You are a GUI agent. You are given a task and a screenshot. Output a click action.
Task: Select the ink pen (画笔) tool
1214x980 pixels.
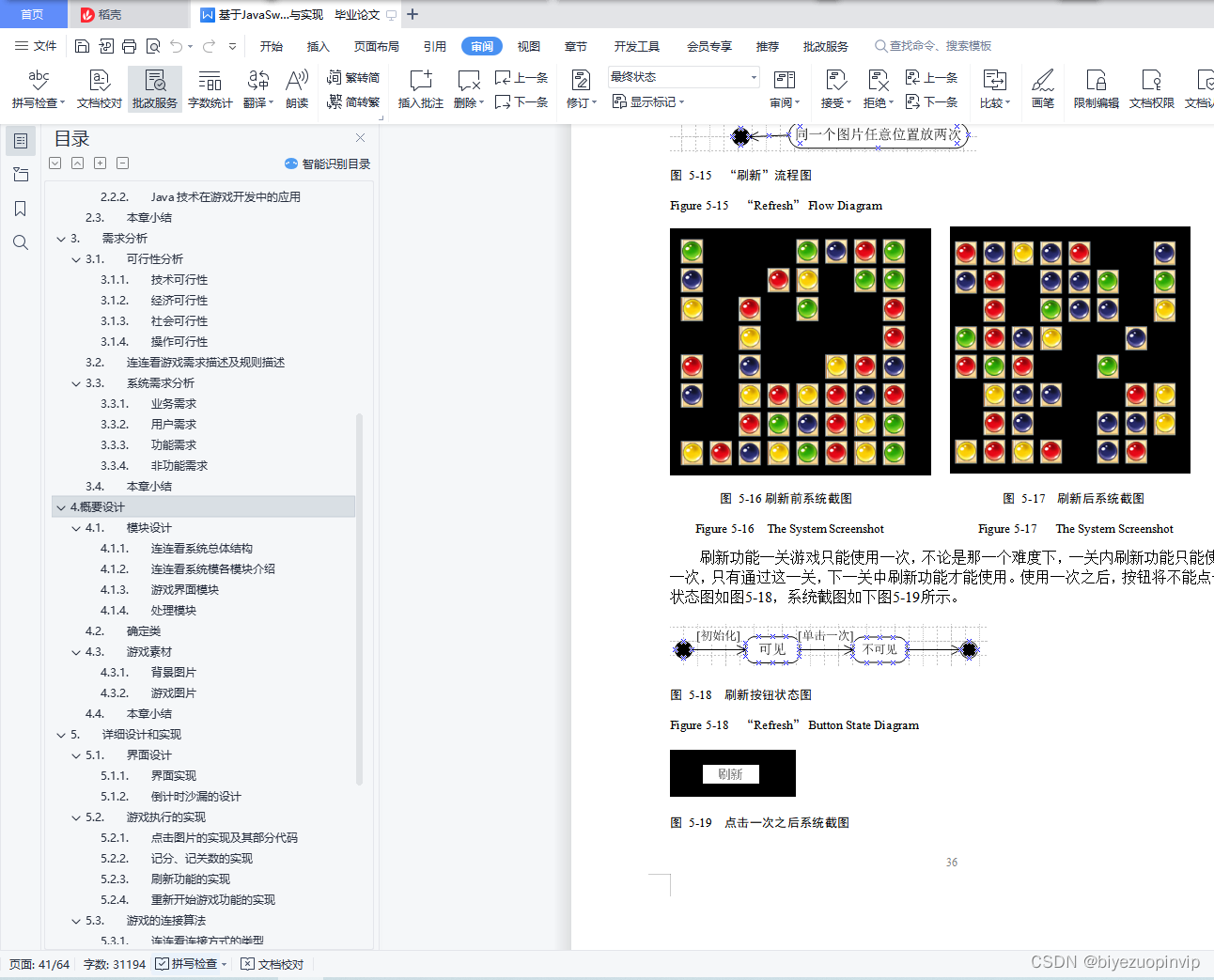[1042, 89]
